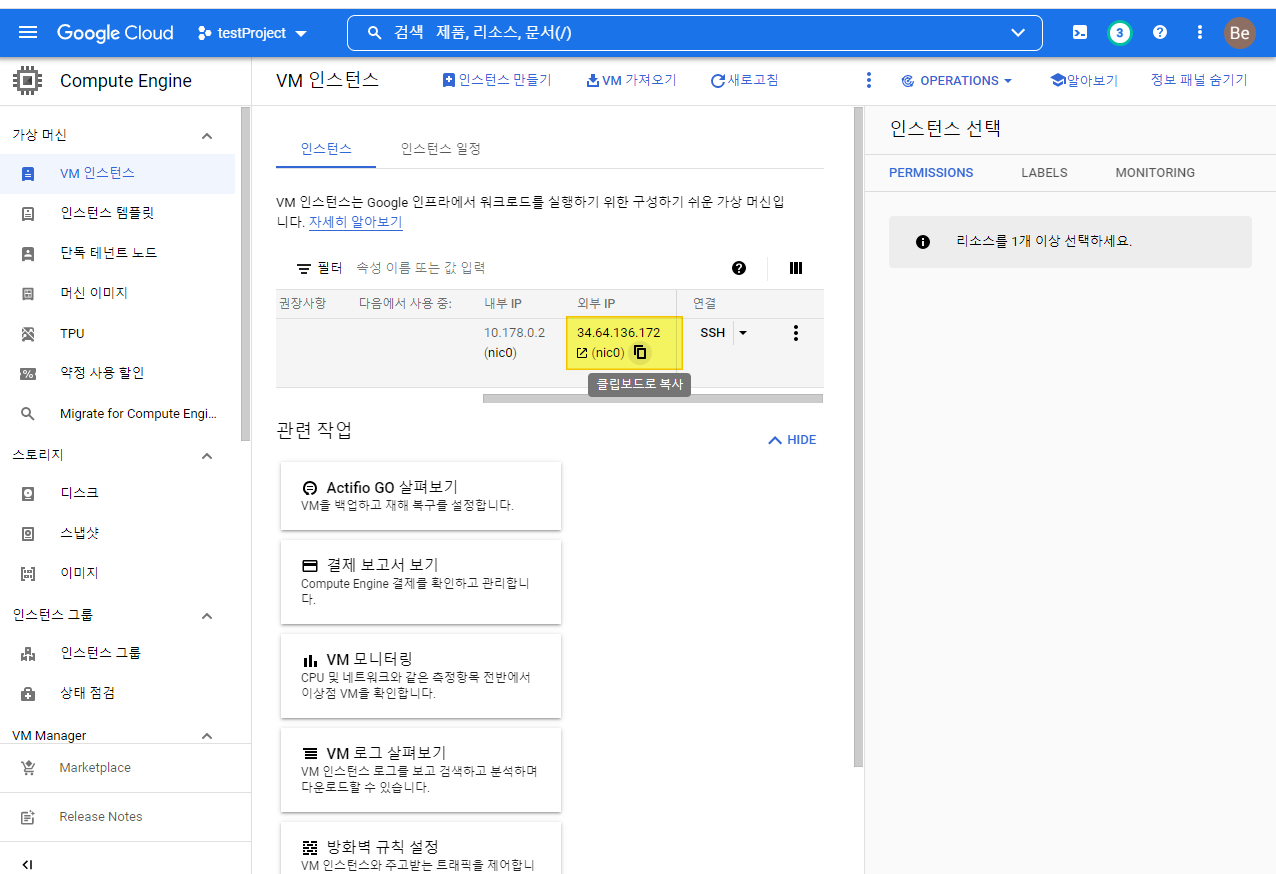Open 인스턴스 템플릿 in sidebar
Image resolution: width=1276 pixels, height=874 pixels.
tap(117, 213)
